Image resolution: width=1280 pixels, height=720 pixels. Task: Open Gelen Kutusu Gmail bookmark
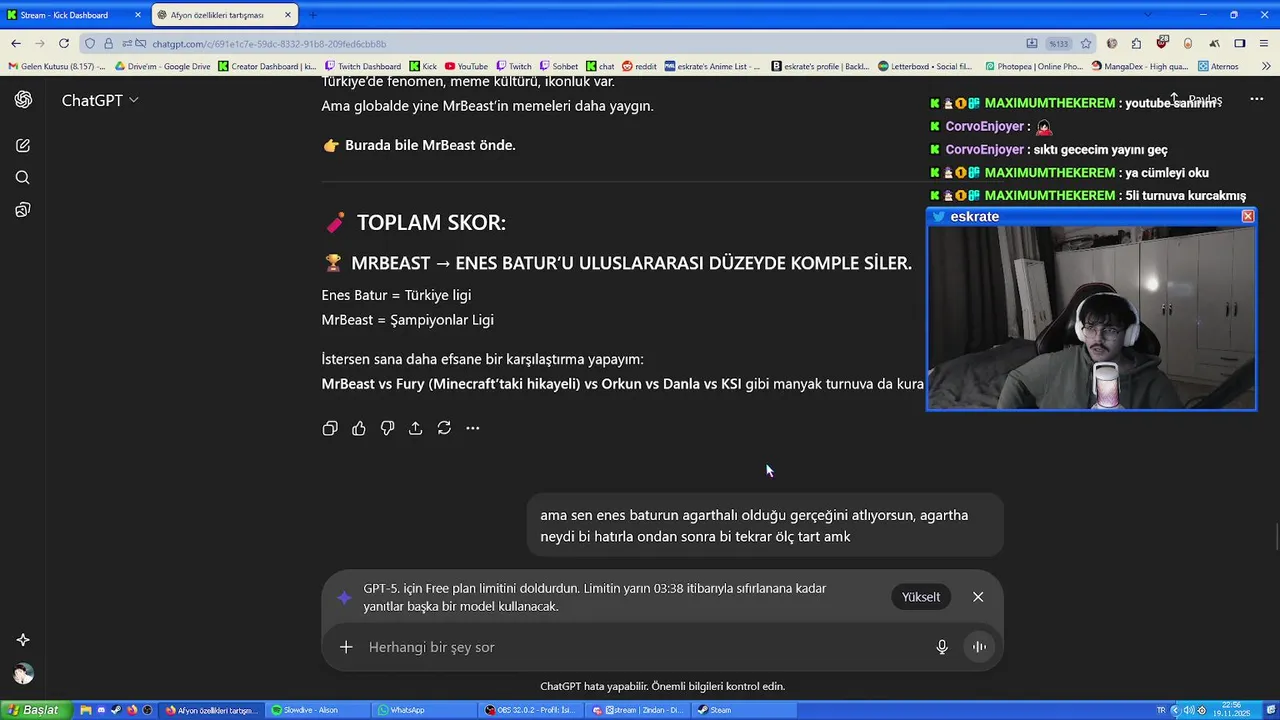56,66
